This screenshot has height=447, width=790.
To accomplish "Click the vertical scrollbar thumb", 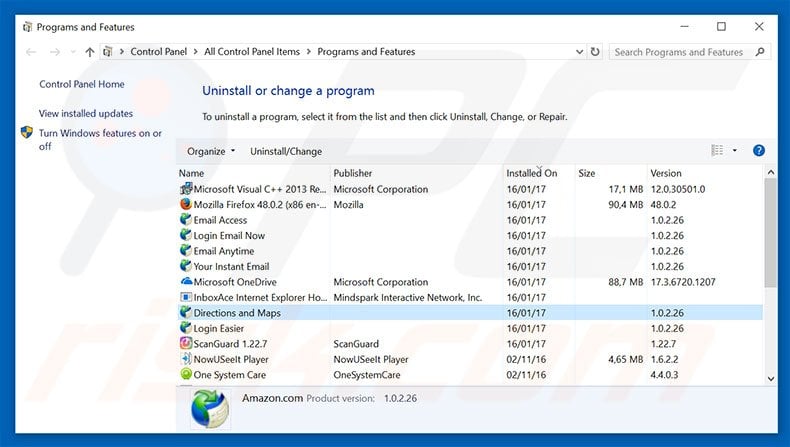I will pos(770,233).
